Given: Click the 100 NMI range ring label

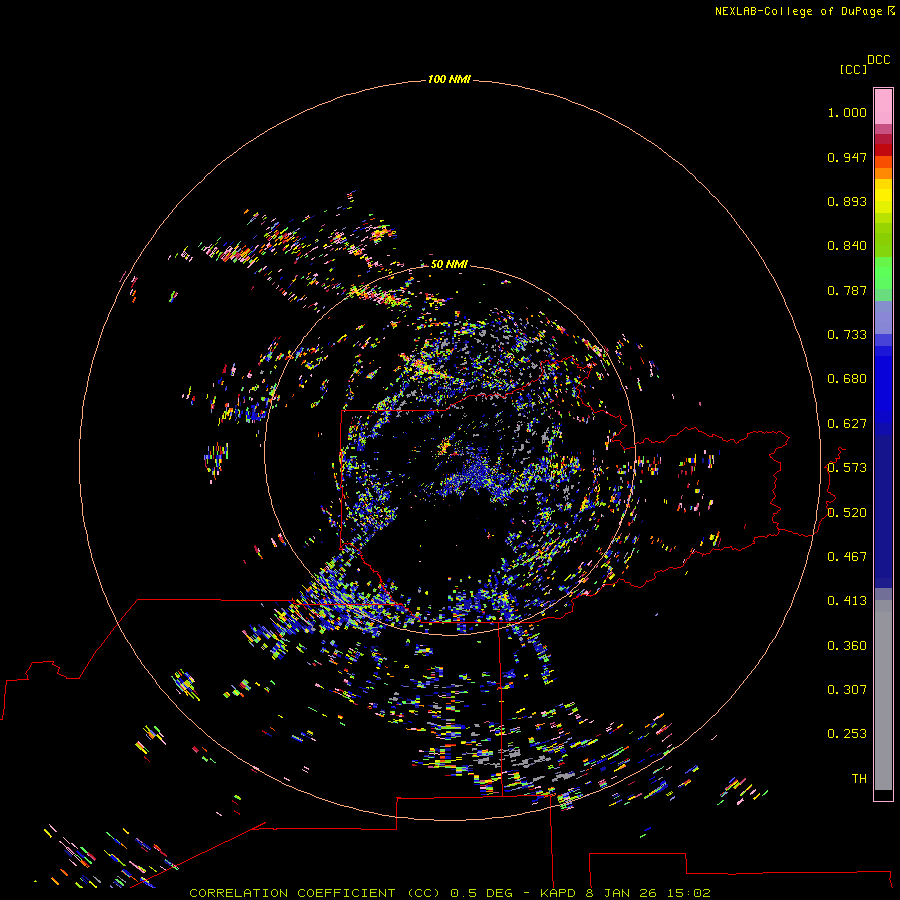Looking at the screenshot, I should (x=449, y=79).
